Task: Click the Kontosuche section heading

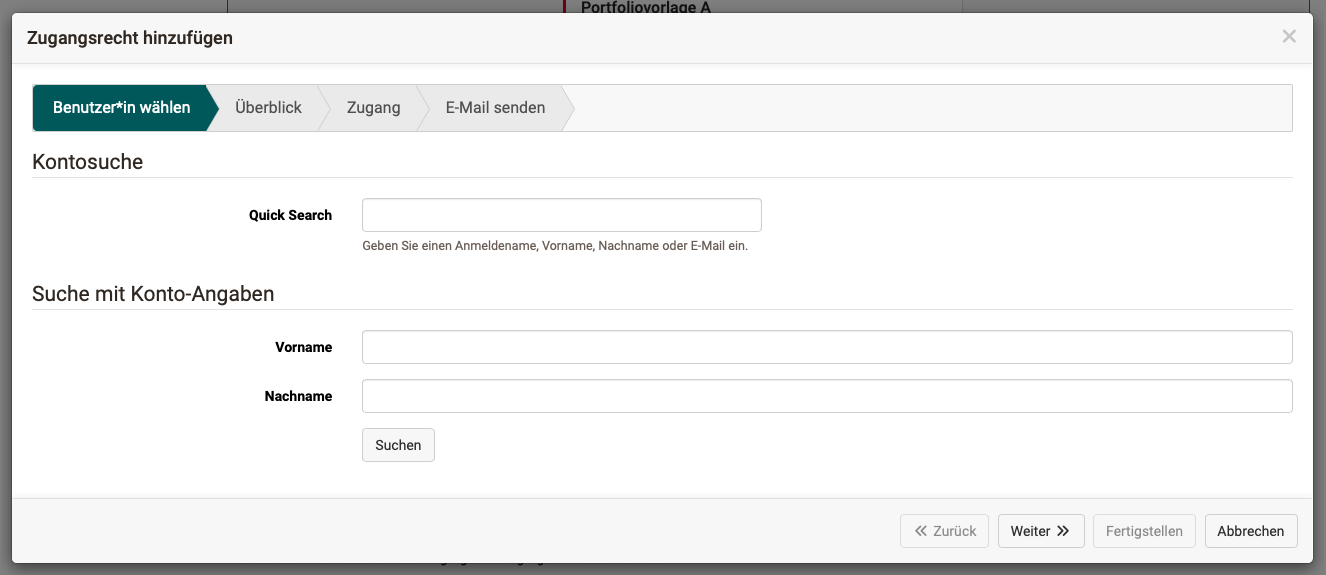Action: point(88,162)
